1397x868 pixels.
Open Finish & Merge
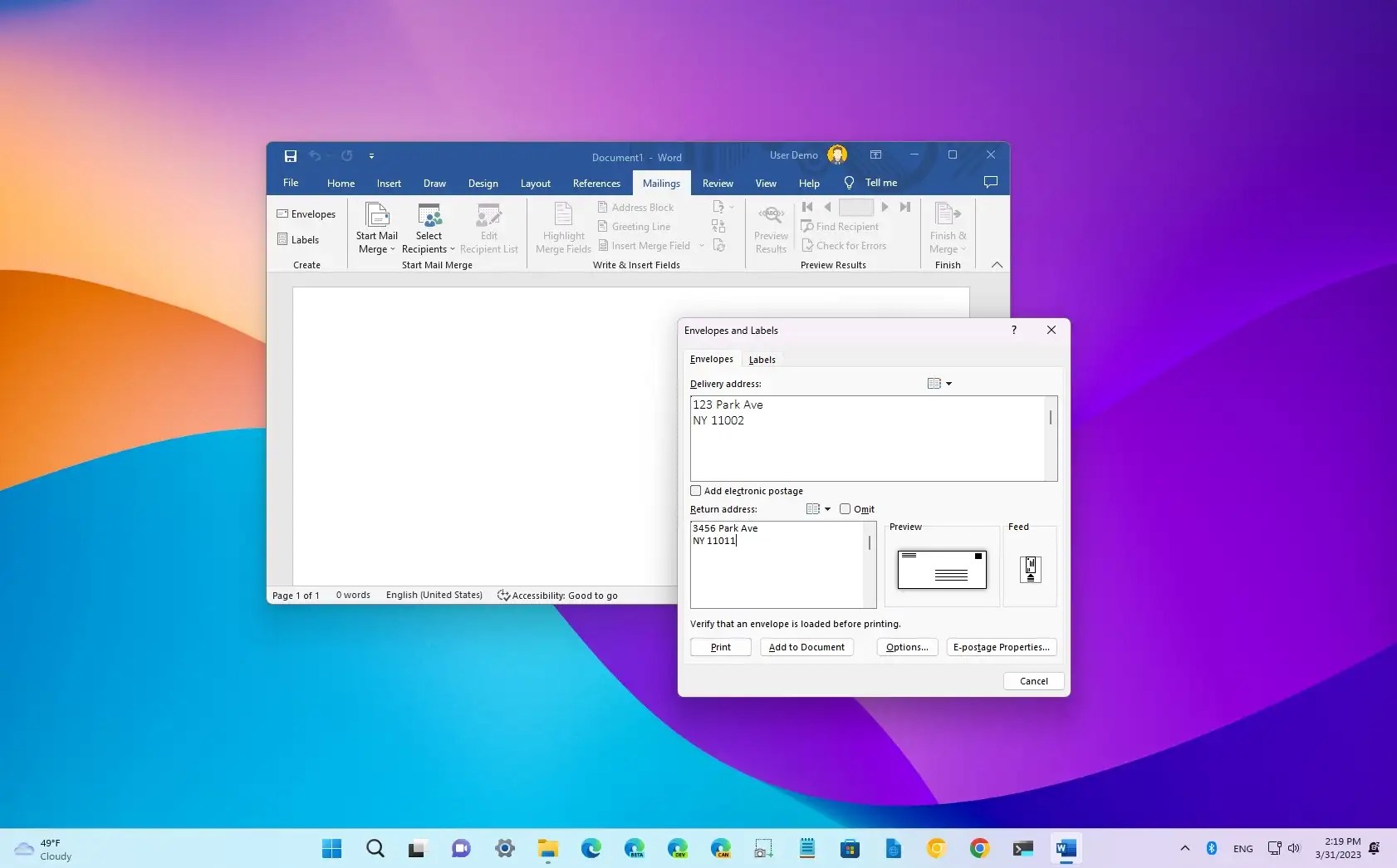pyautogui.click(x=948, y=226)
